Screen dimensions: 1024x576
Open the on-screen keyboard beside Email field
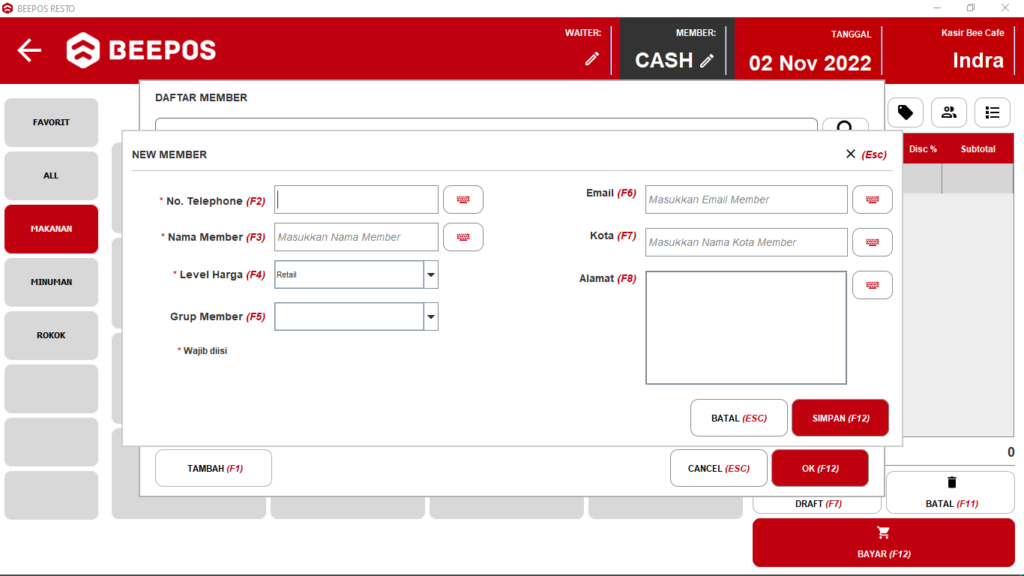tap(872, 199)
